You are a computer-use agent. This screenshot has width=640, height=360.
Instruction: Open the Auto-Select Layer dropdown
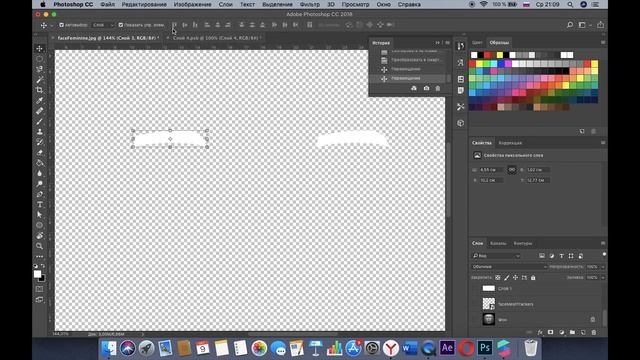pyautogui.click(x=102, y=25)
